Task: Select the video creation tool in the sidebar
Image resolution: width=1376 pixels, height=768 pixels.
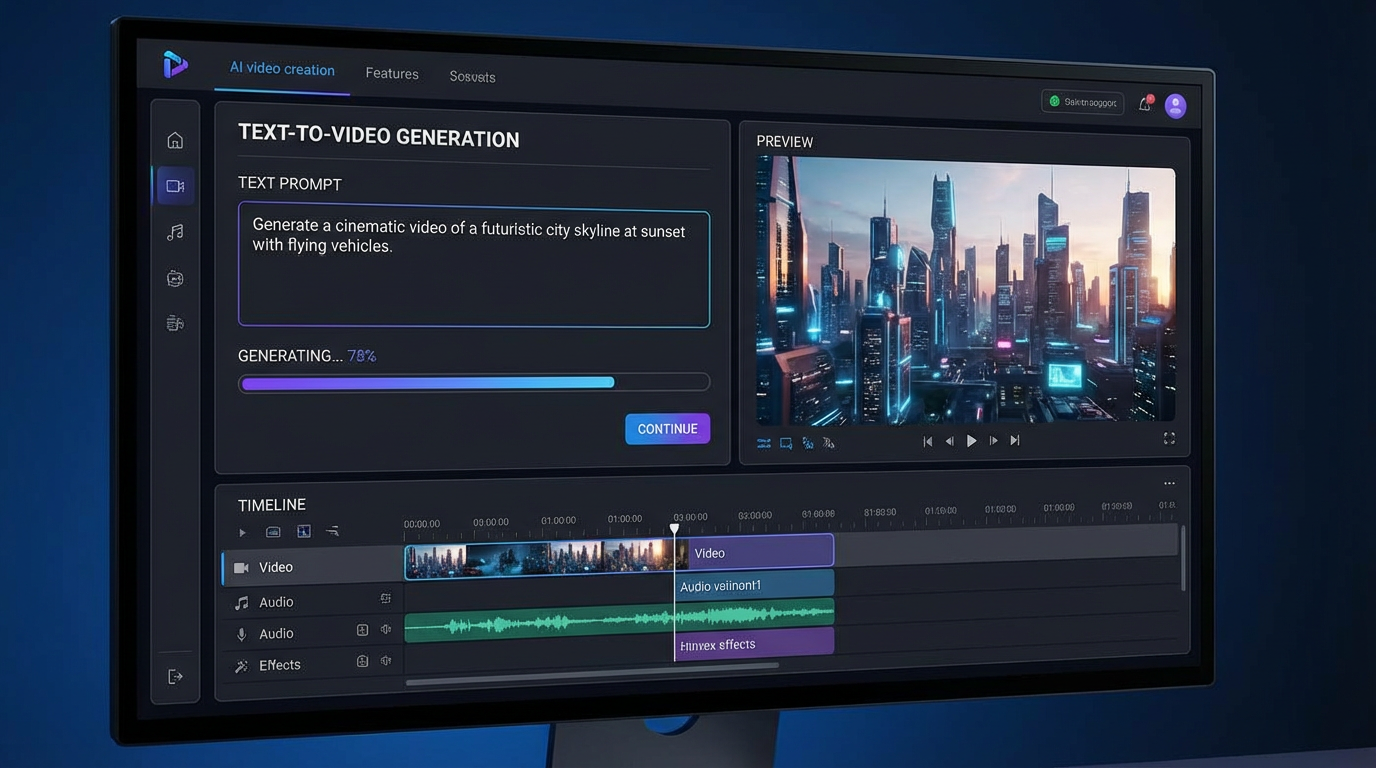Action: [175, 185]
